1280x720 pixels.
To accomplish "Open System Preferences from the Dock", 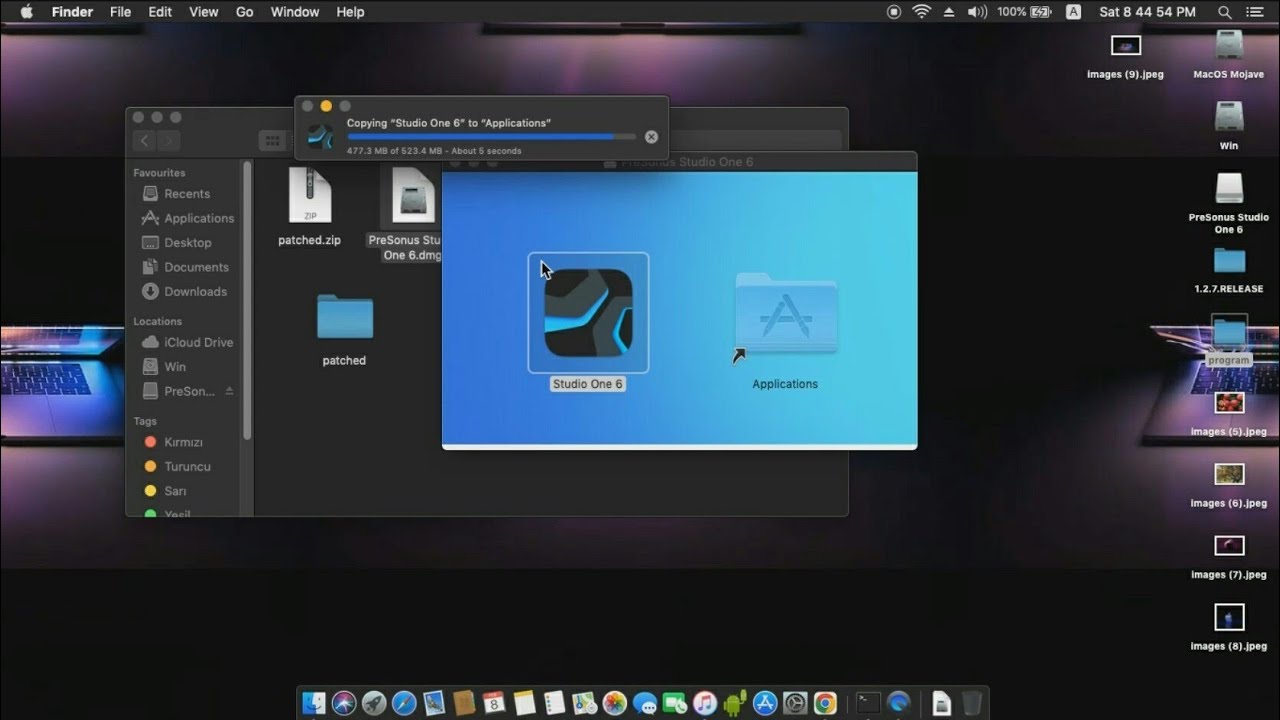I will pyautogui.click(x=795, y=703).
